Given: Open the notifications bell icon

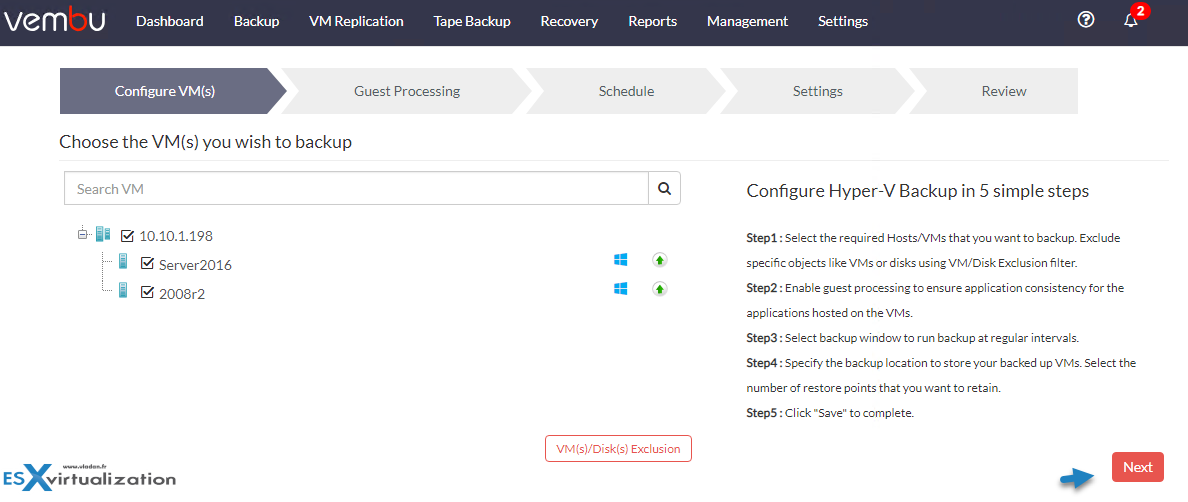Looking at the screenshot, I should pos(1130,20).
